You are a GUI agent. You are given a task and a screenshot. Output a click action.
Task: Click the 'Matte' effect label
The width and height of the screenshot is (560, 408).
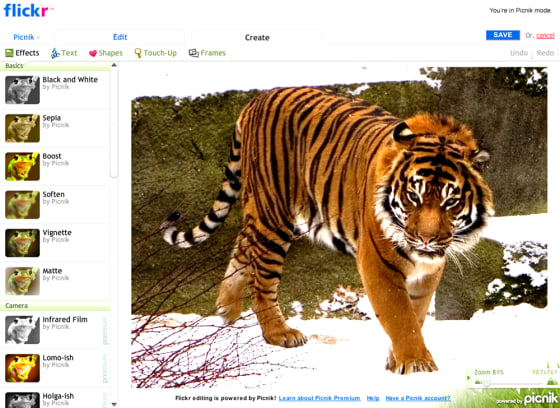pos(52,271)
